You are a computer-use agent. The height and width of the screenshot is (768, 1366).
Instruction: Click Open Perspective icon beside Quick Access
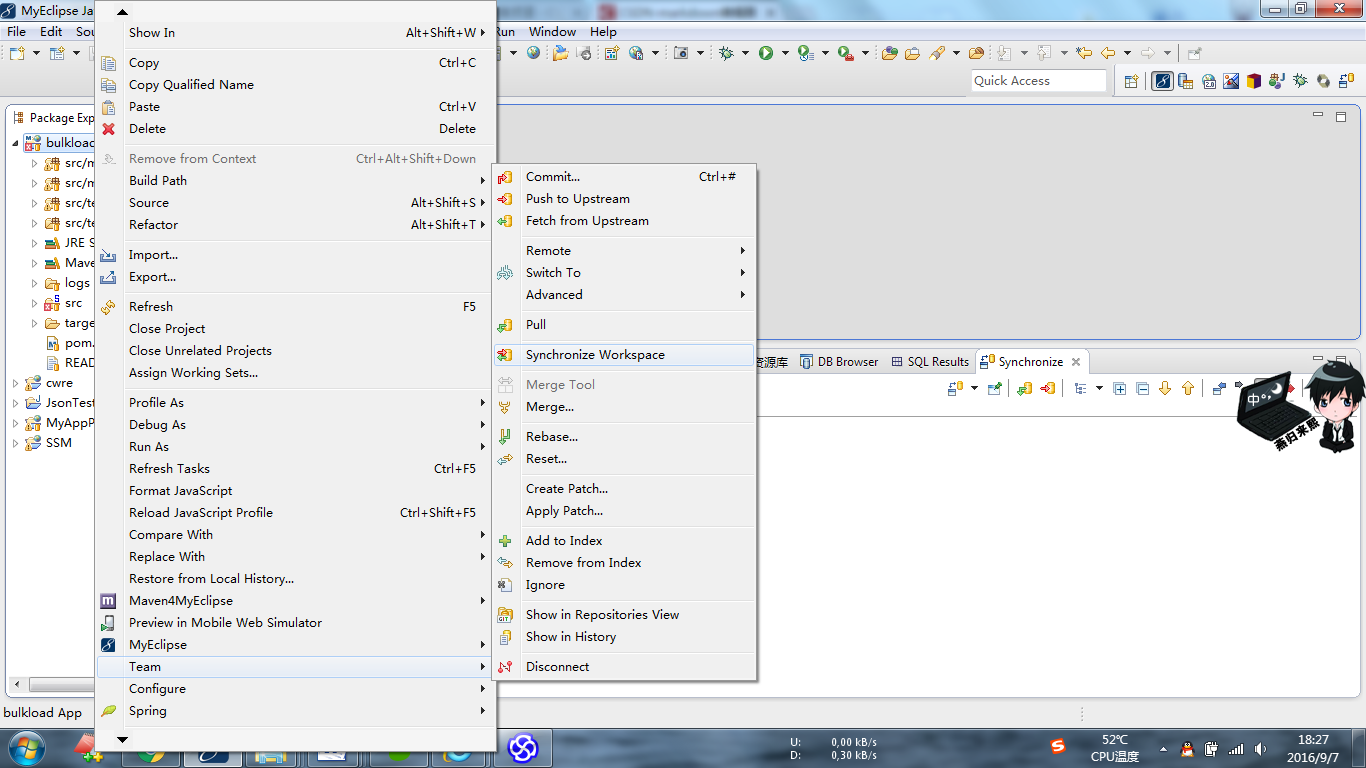tap(1131, 81)
